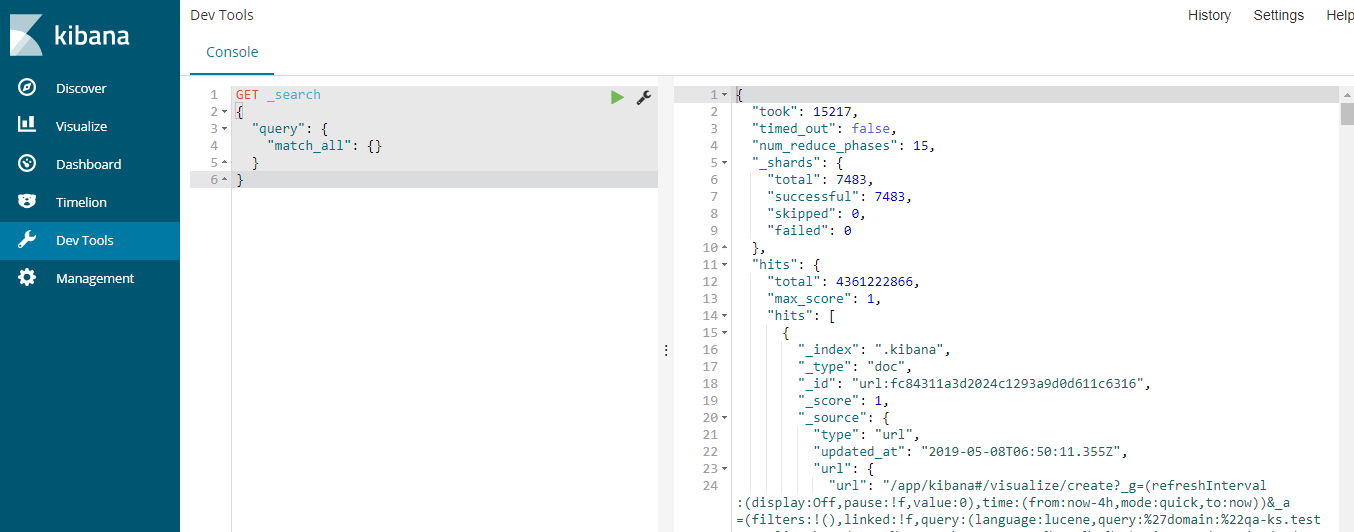Open Discover via the compass icon
Image resolution: width=1354 pixels, height=532 pixels.
click(x=27, y=88)
